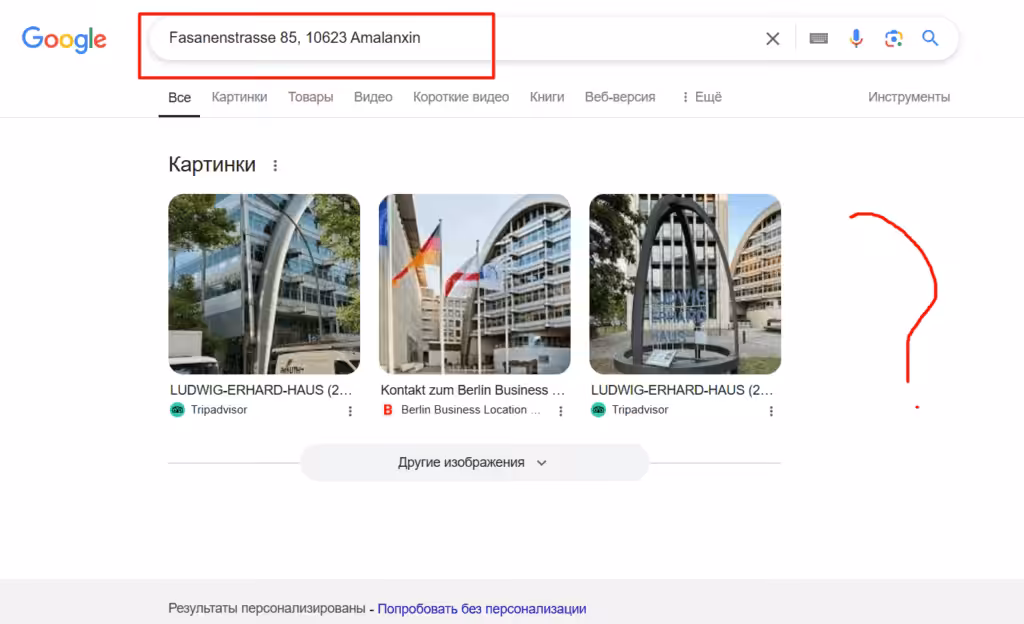Open three-dot menu beside Картинки heading
This screenshot has height=624, width=1024.
click(x=275, y=166)
